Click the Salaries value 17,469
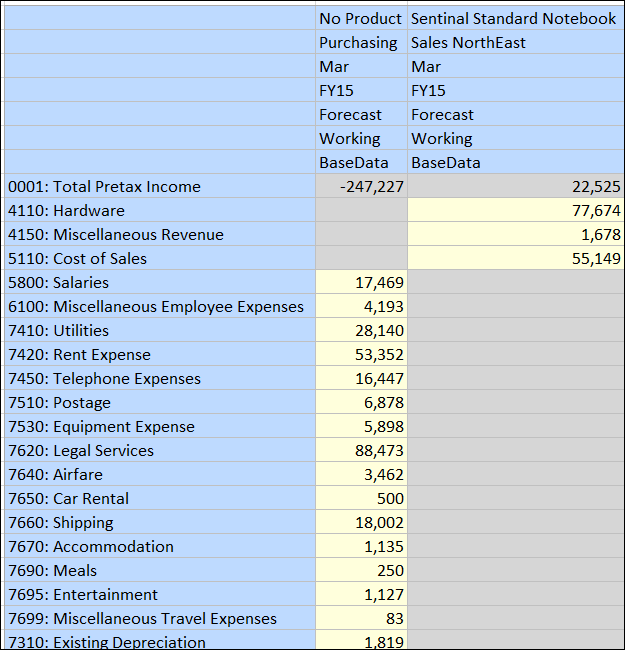The height and width of the screenshot is (650, 625). (x=361, y=283)
